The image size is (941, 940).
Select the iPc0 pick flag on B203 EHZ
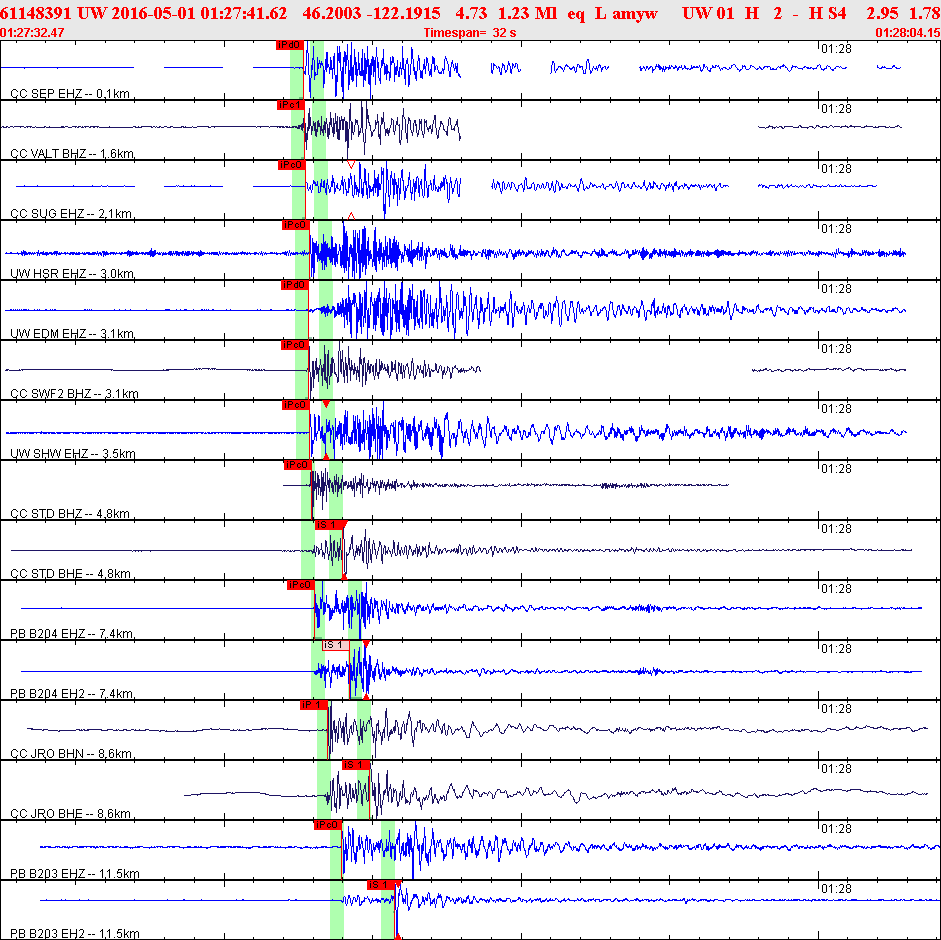[327, 825]
